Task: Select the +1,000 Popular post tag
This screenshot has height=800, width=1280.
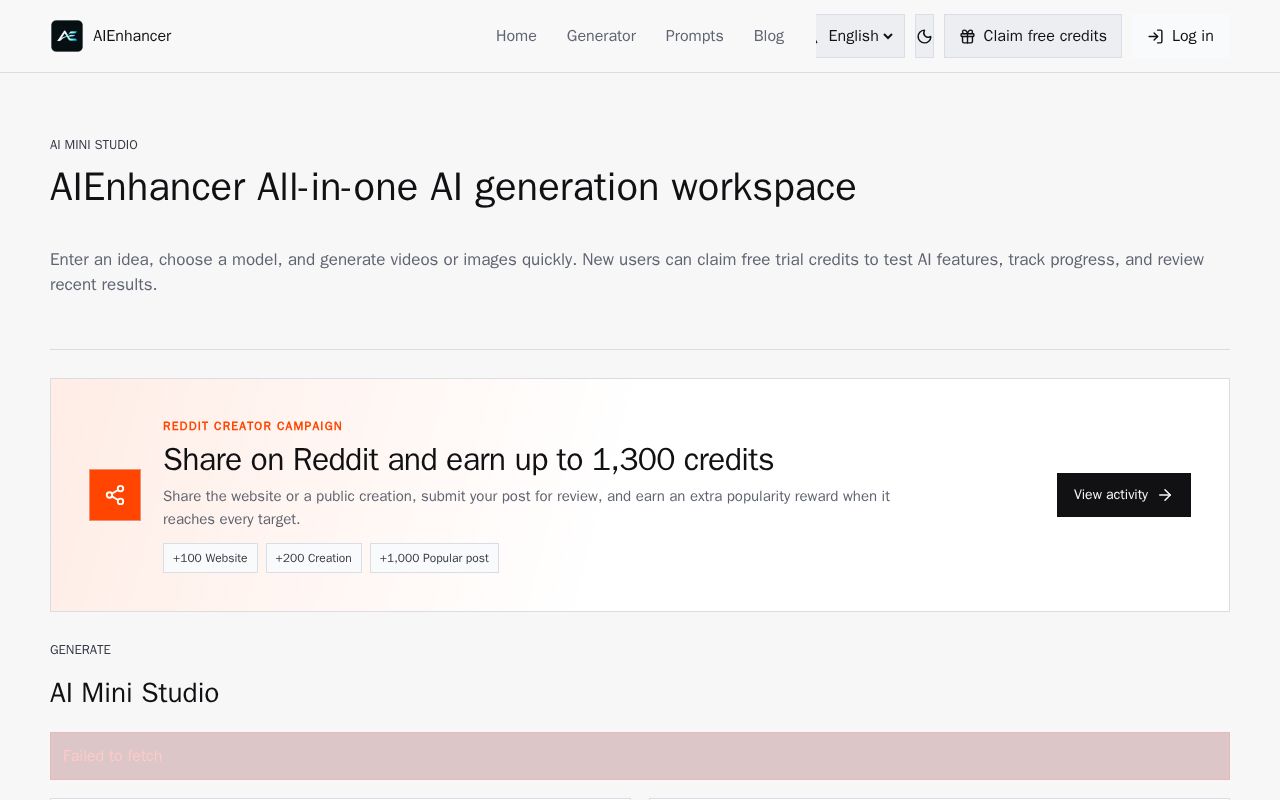Action: pyautogui.click(x=434, y=558)
